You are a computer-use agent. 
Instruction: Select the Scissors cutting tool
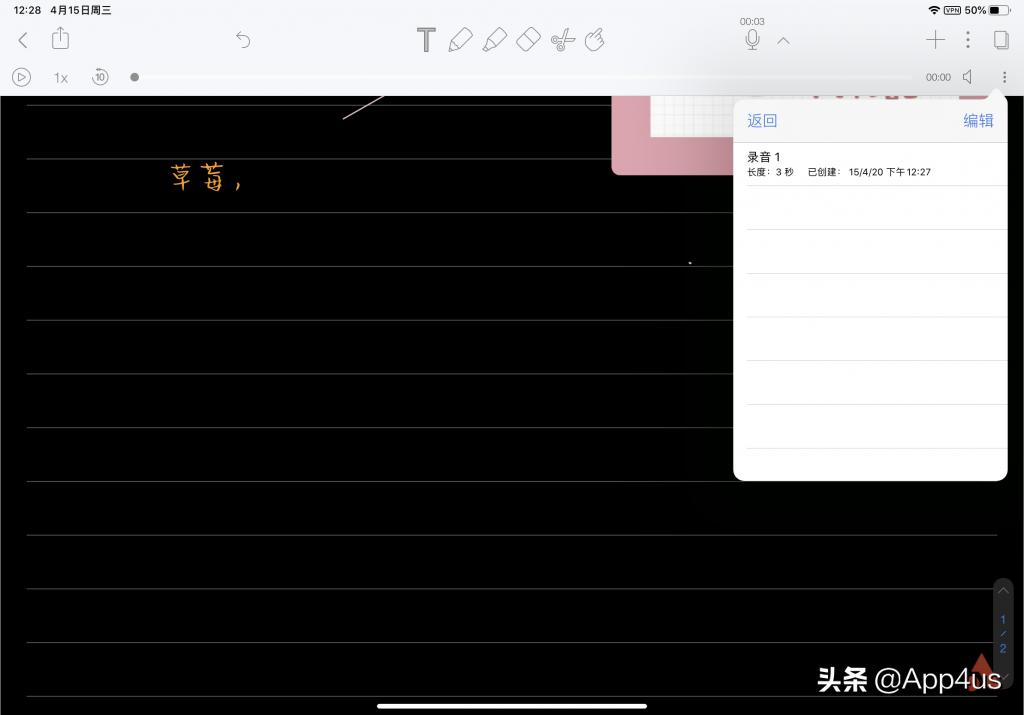pyautogui.click(x=561, y=39)
